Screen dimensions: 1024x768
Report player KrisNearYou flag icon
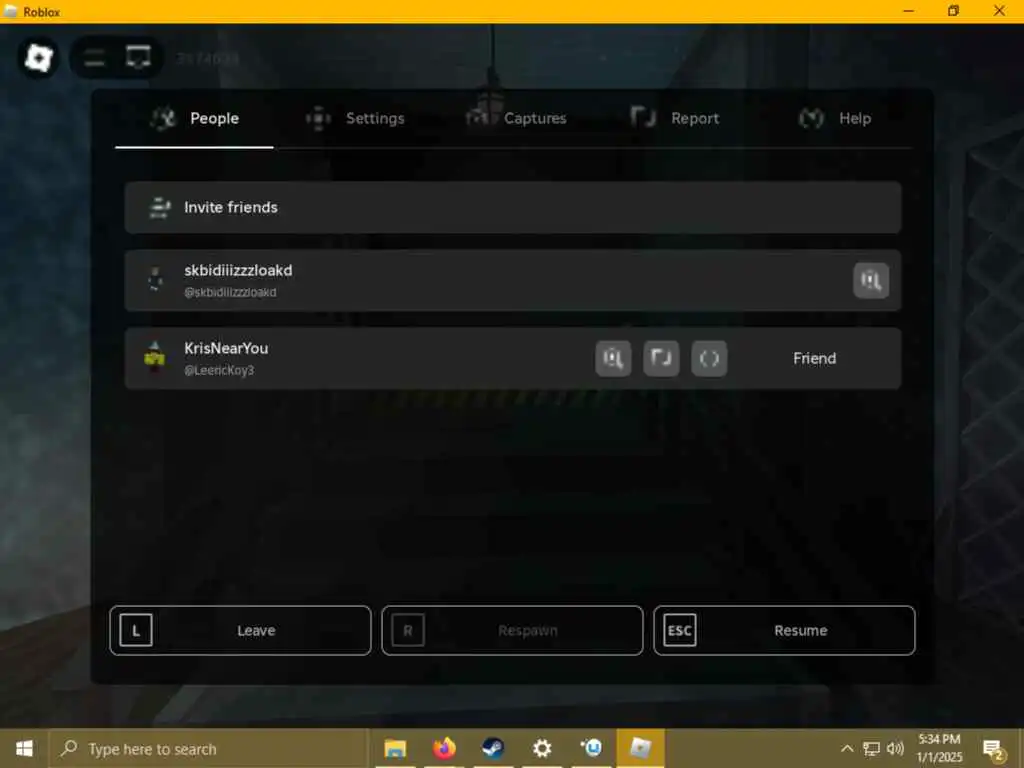pos(661,358)
